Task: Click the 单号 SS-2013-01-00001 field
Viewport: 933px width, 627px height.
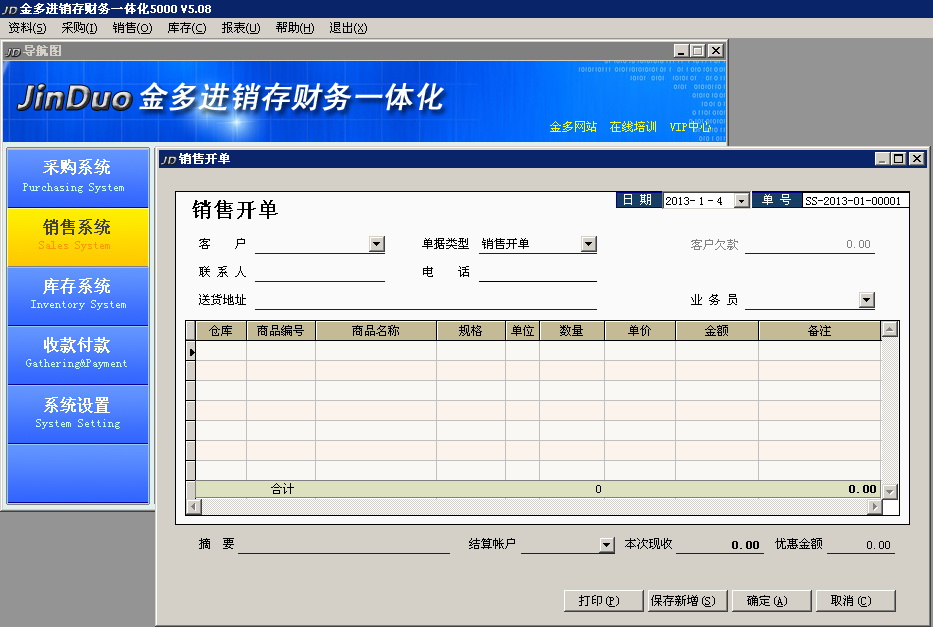Action: click(x=855, y=201)
